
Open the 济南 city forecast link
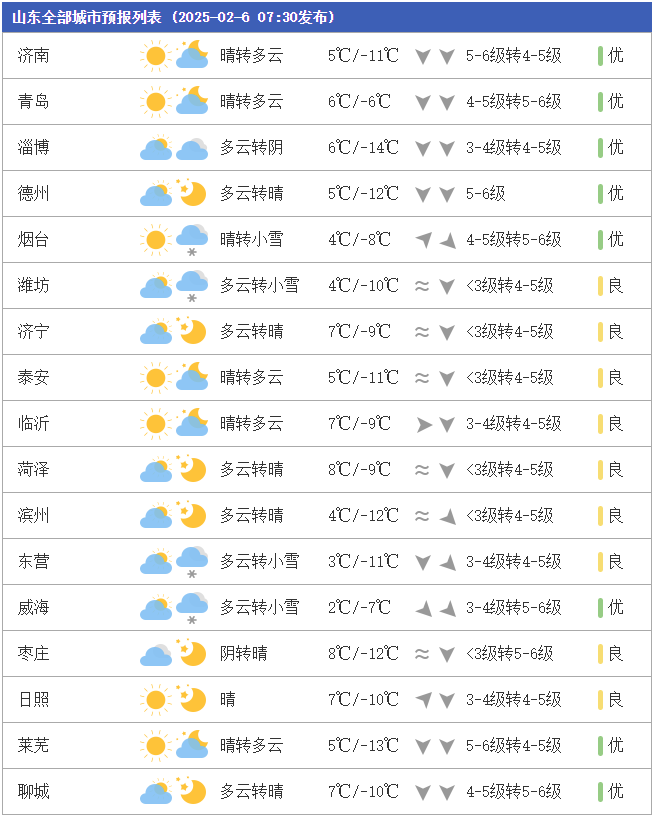(34, 56)
